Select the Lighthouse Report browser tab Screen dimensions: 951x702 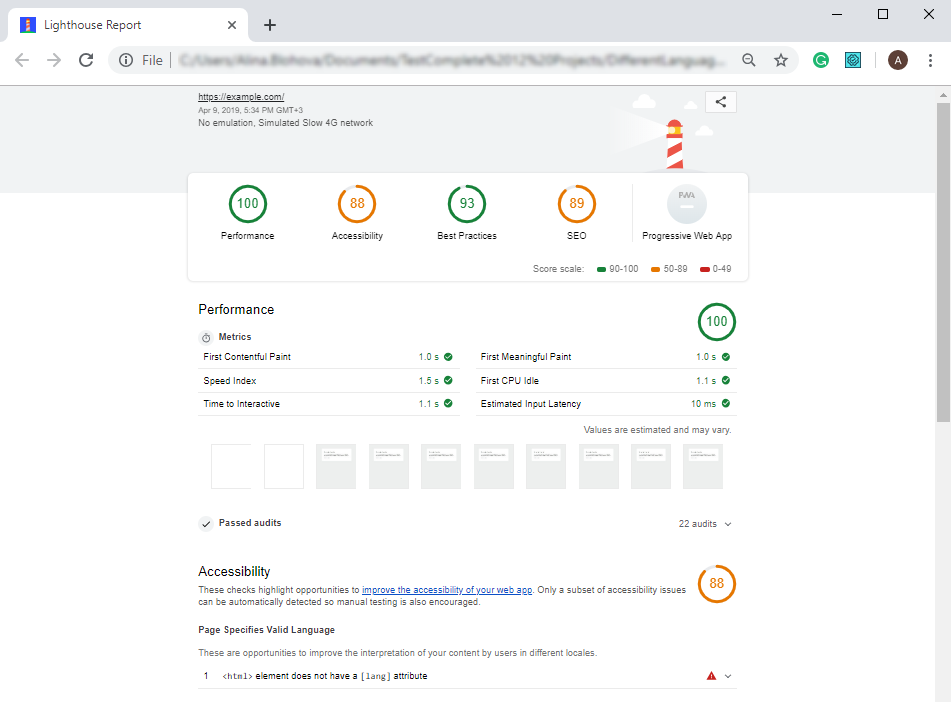(x=127, y=25)
